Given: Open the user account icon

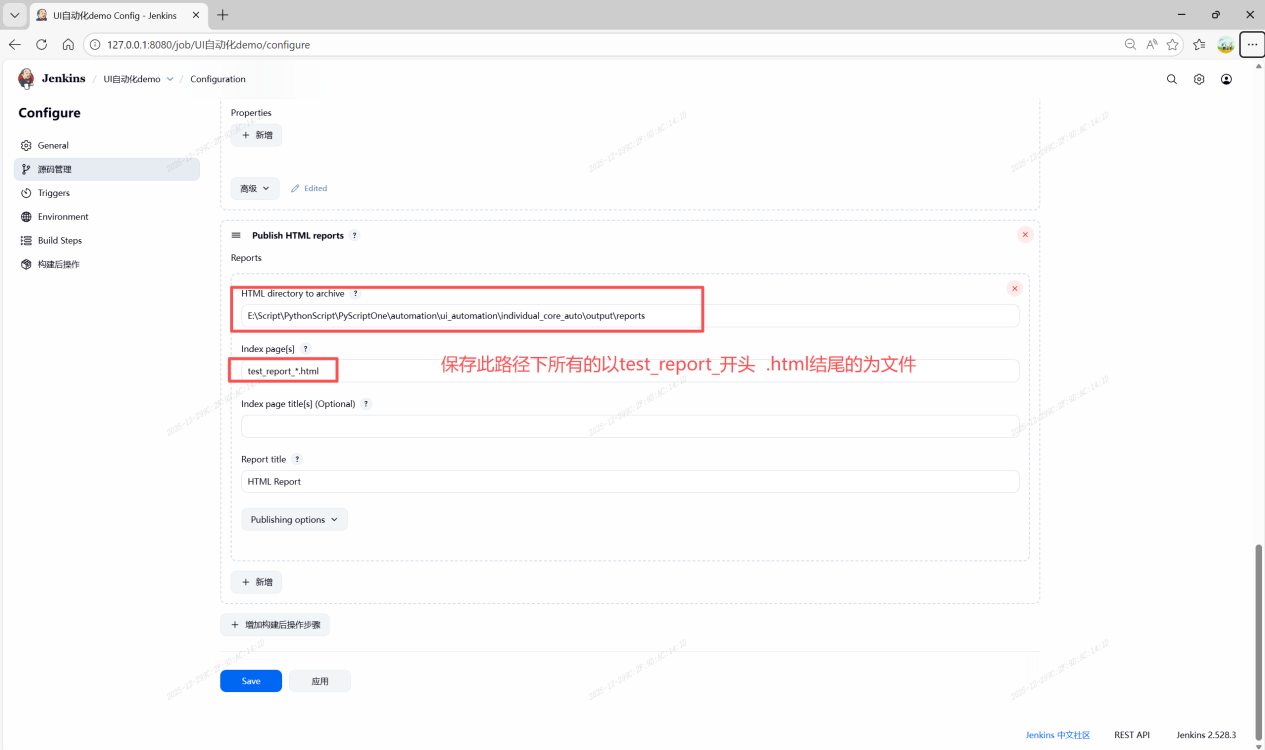Looking at the screenshot, I should pos(1227,79).
